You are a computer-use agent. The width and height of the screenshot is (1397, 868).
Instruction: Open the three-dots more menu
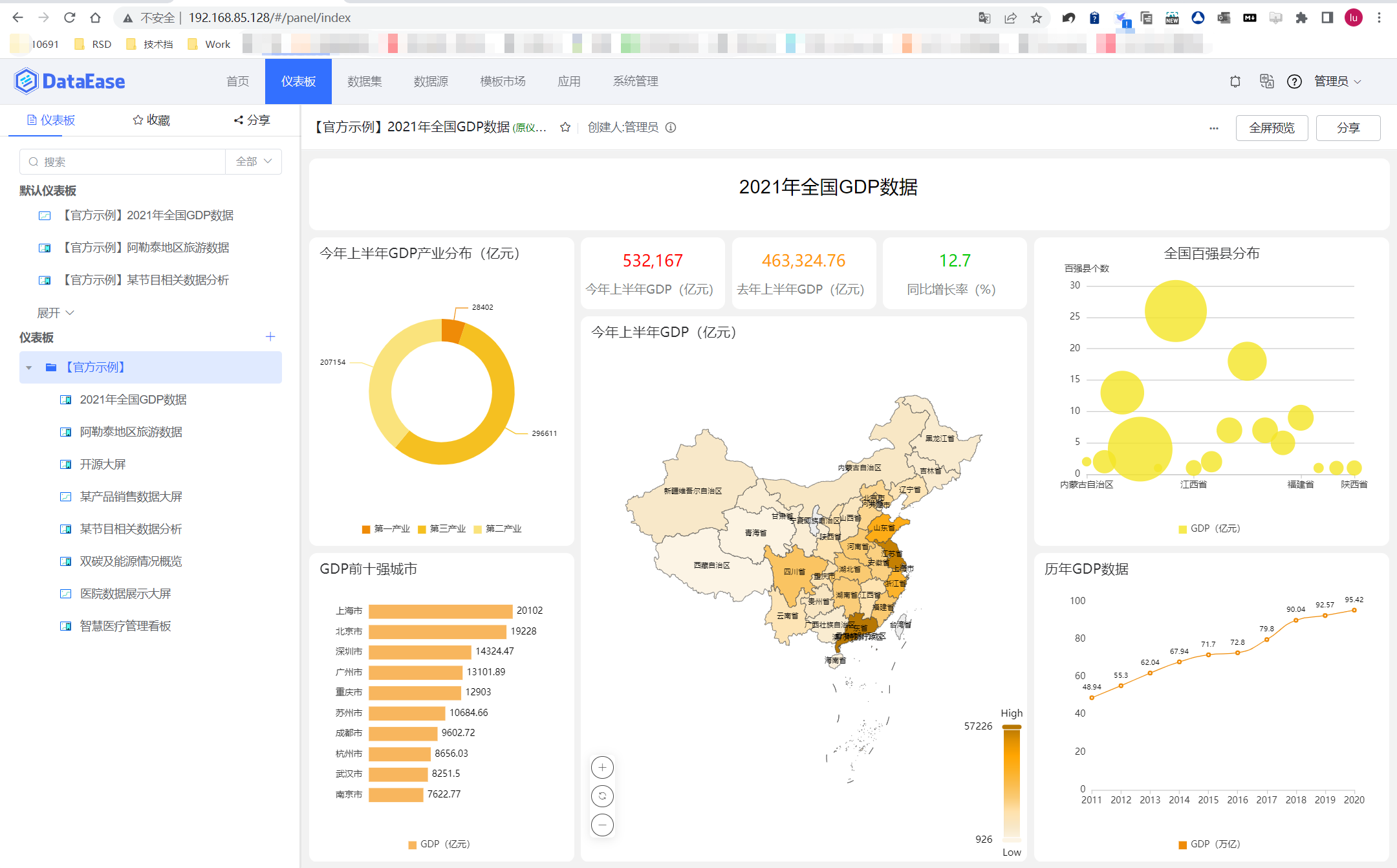tap(1214, 128)
